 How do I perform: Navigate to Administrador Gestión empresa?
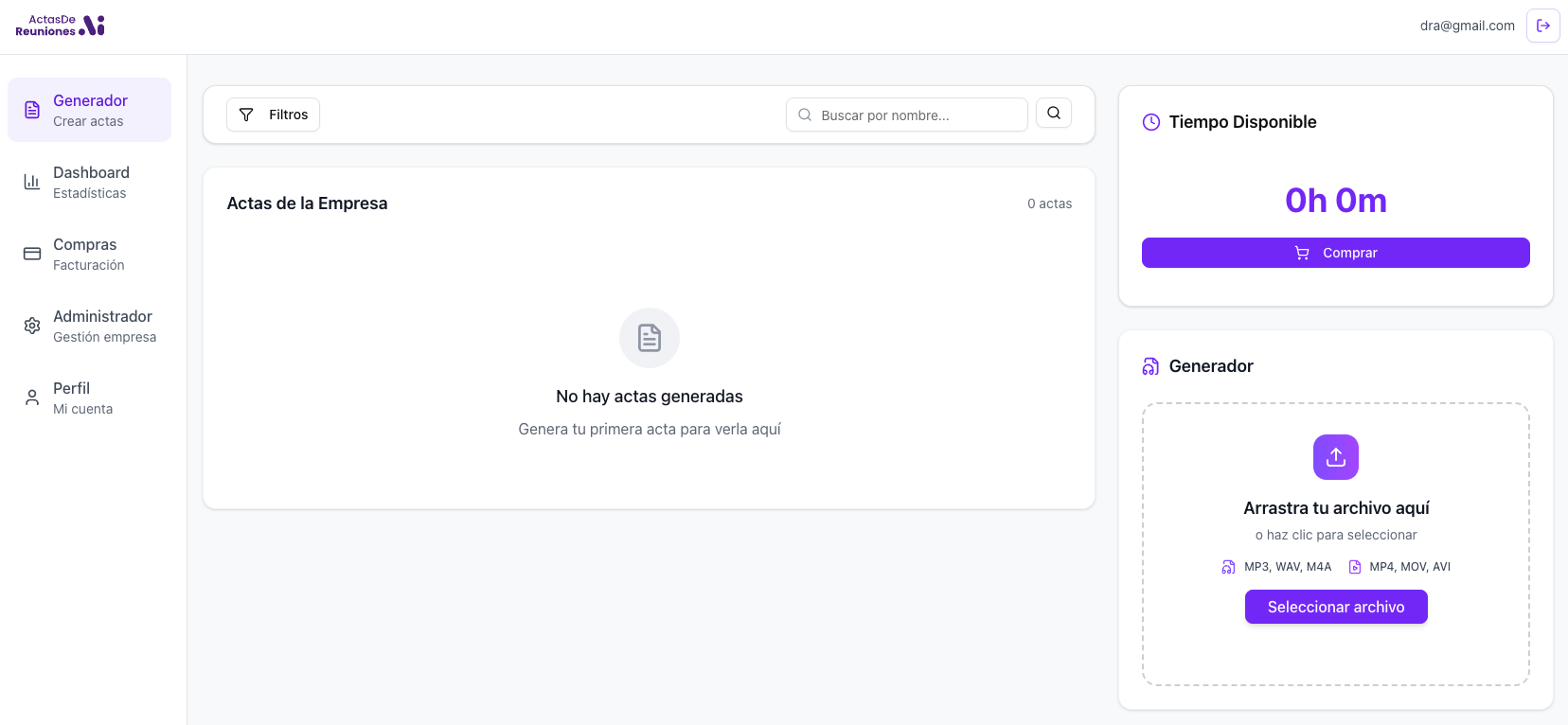coord(104,326)
